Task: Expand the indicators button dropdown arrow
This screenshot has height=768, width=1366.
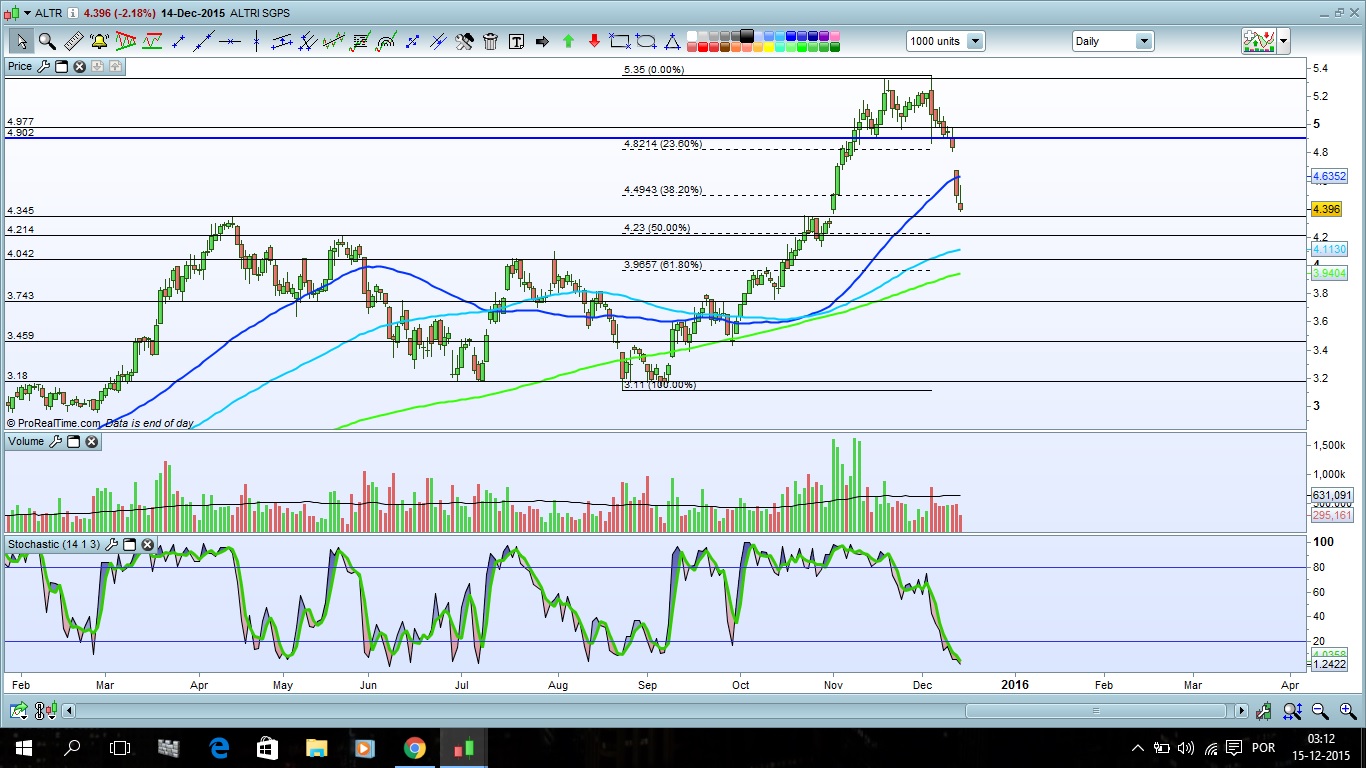Action: 1283,41
